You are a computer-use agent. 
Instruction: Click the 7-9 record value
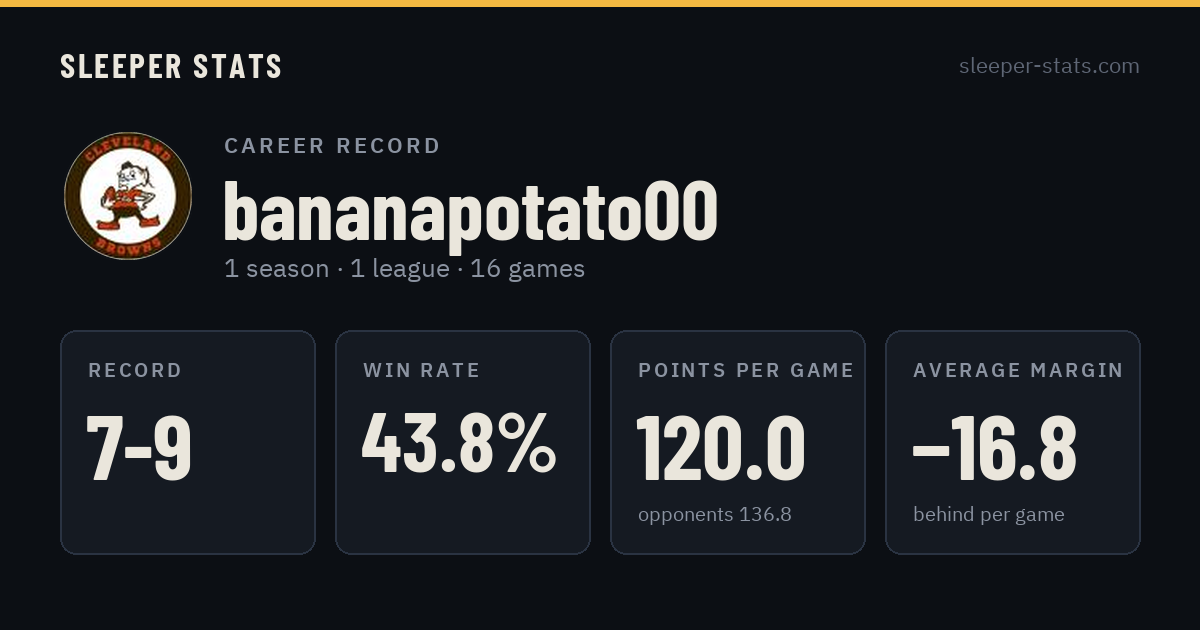pyautogui.click(x=139, y=448)
